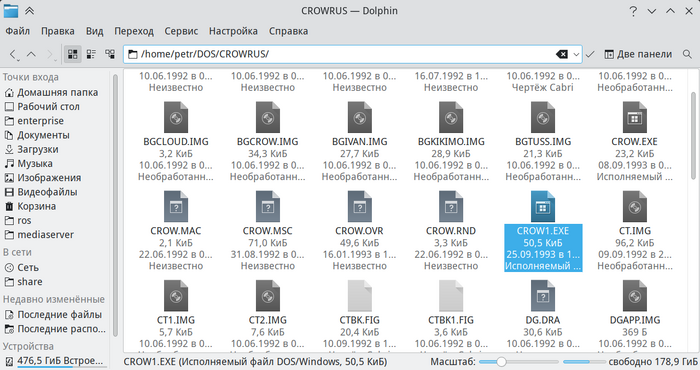Screen dimensions: 700x370
Task: Confirm the location with the checkmark
Action: coord(590,54)
